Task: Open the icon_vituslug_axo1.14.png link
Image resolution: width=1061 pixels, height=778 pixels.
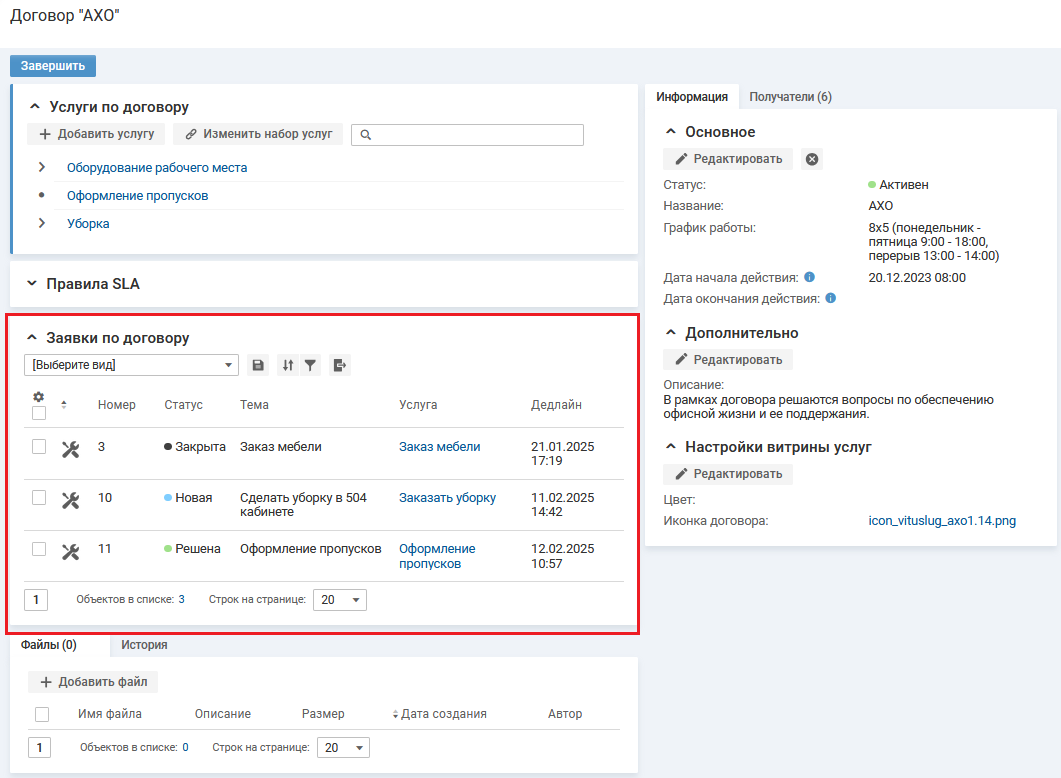Action: coord(942,521)
